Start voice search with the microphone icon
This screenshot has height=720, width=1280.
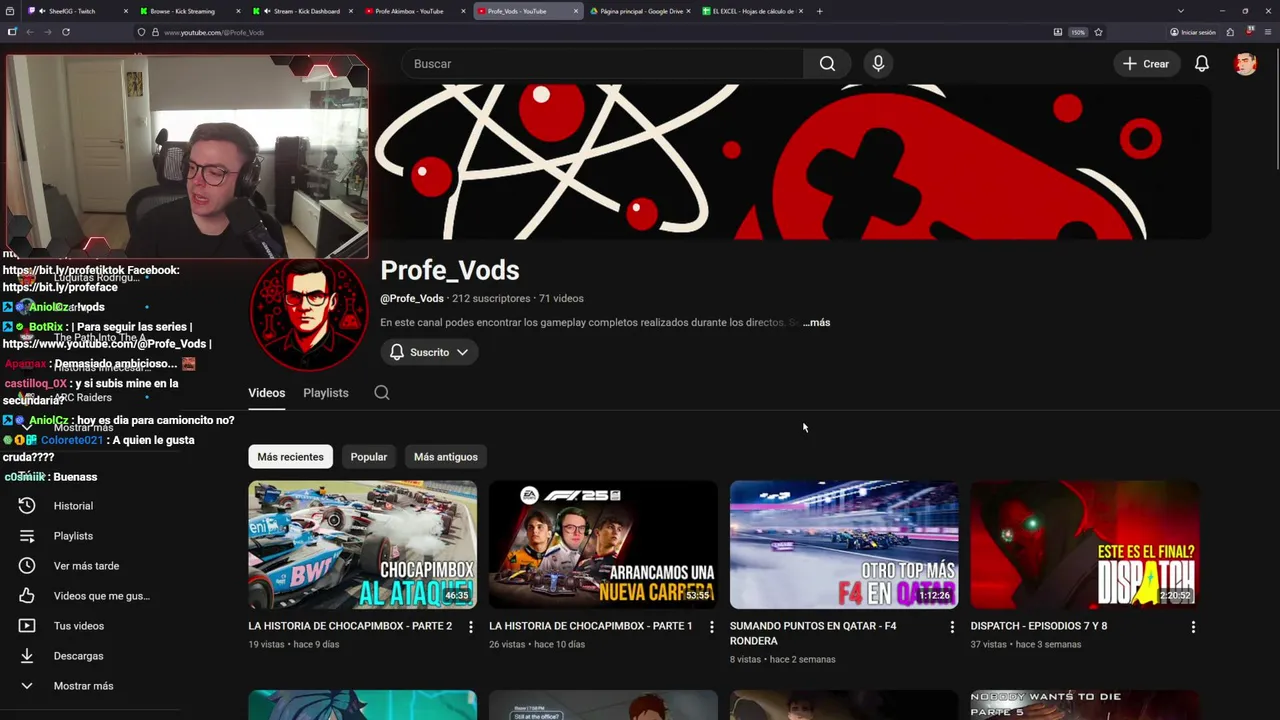point(878,64)
